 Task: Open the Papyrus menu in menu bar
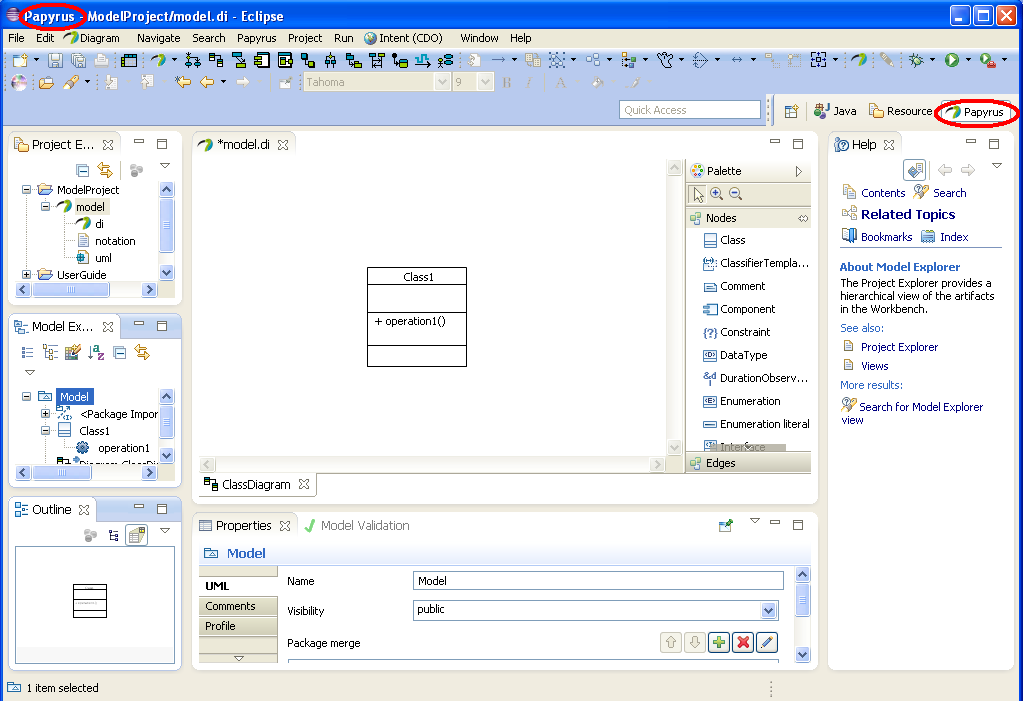coord(256,39)
